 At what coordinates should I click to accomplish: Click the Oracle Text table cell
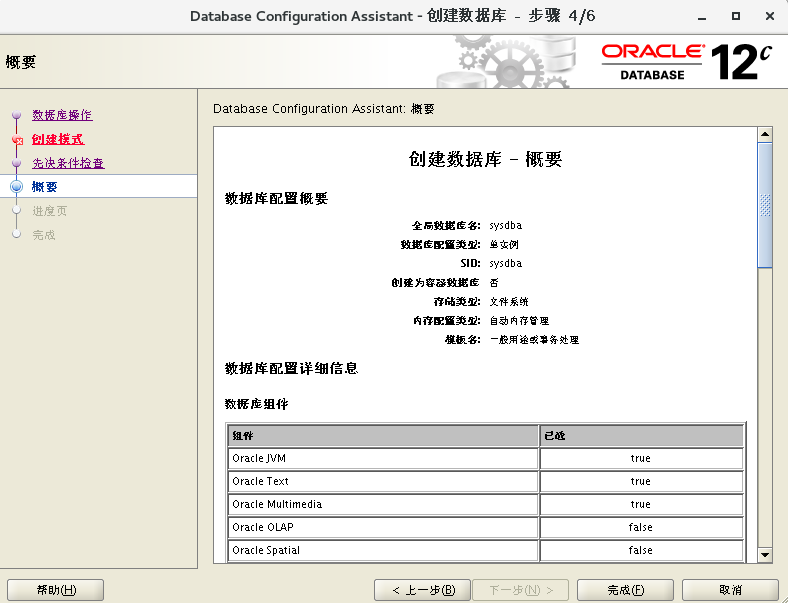383,481
